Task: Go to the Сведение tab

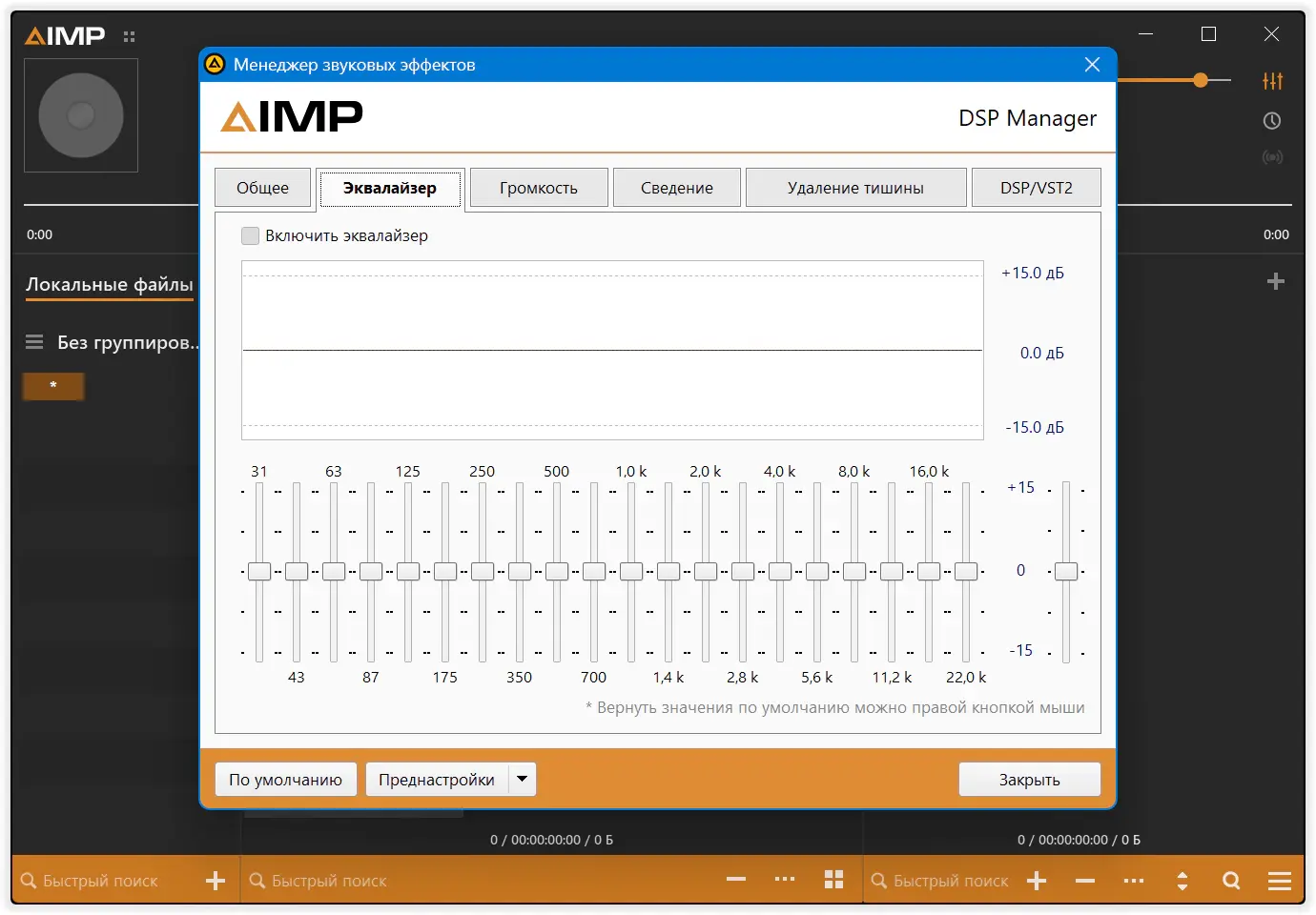Action: (x=677, y=188)
